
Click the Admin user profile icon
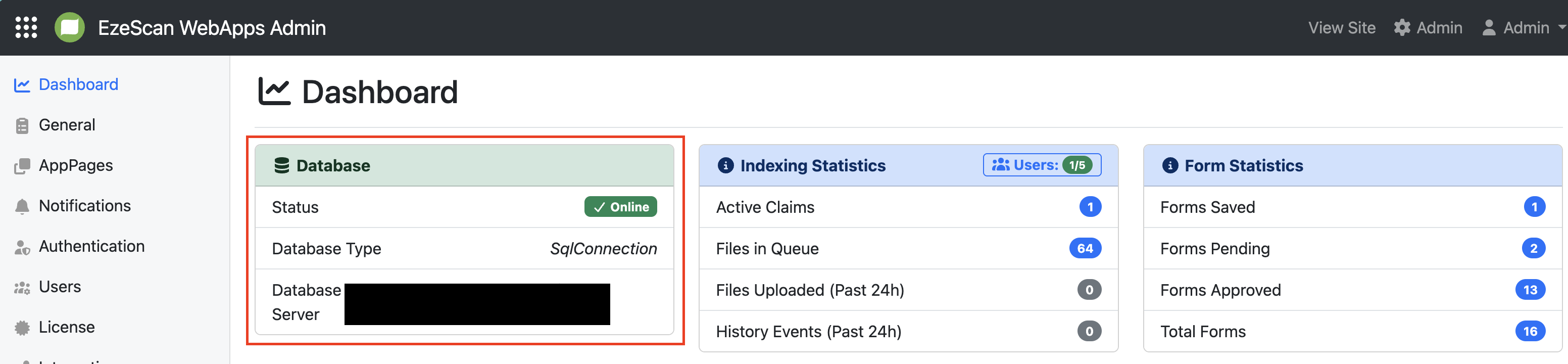1489,27
